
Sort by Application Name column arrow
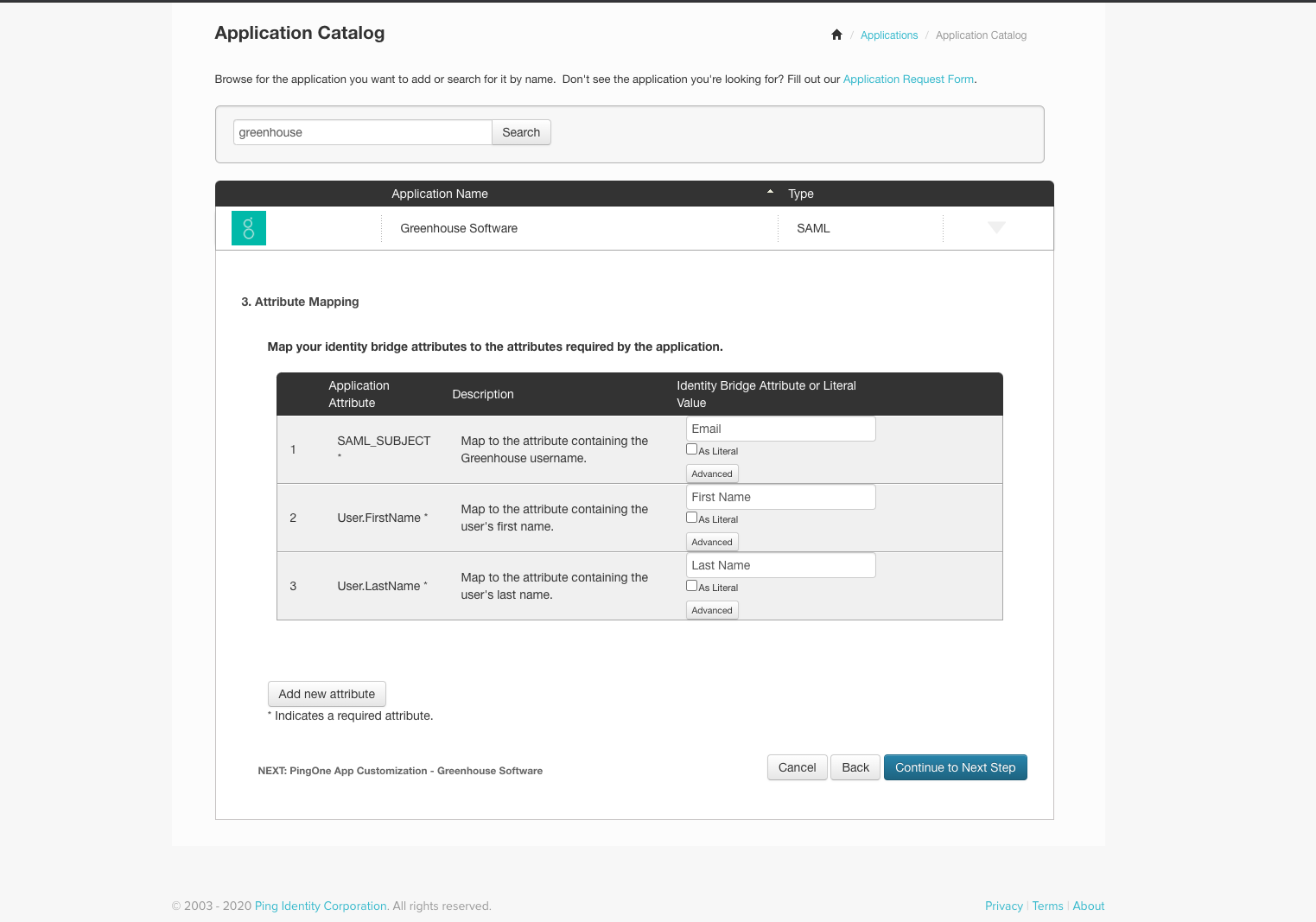770,192
